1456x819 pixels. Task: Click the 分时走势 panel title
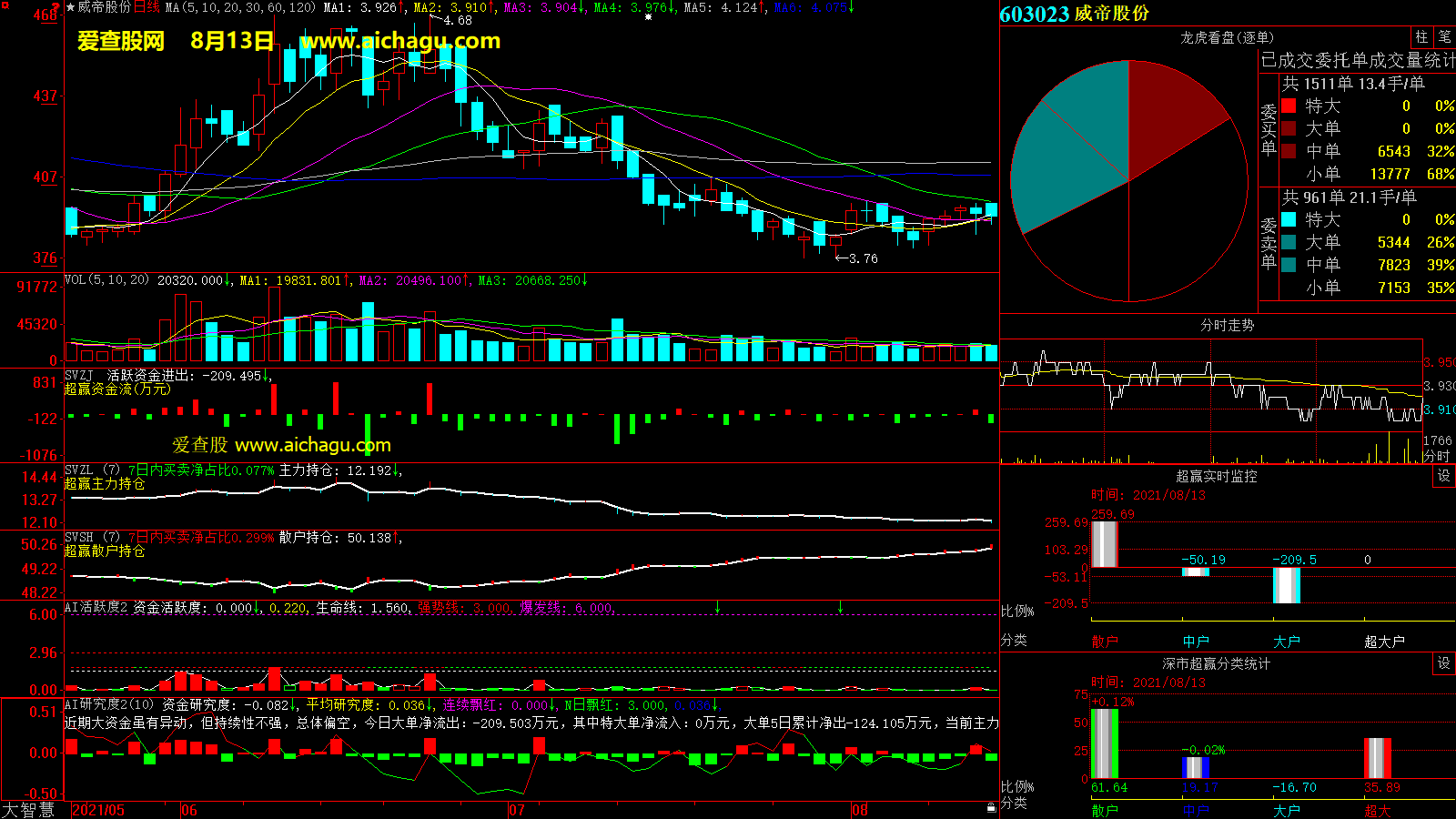[x=1227, y=325]
